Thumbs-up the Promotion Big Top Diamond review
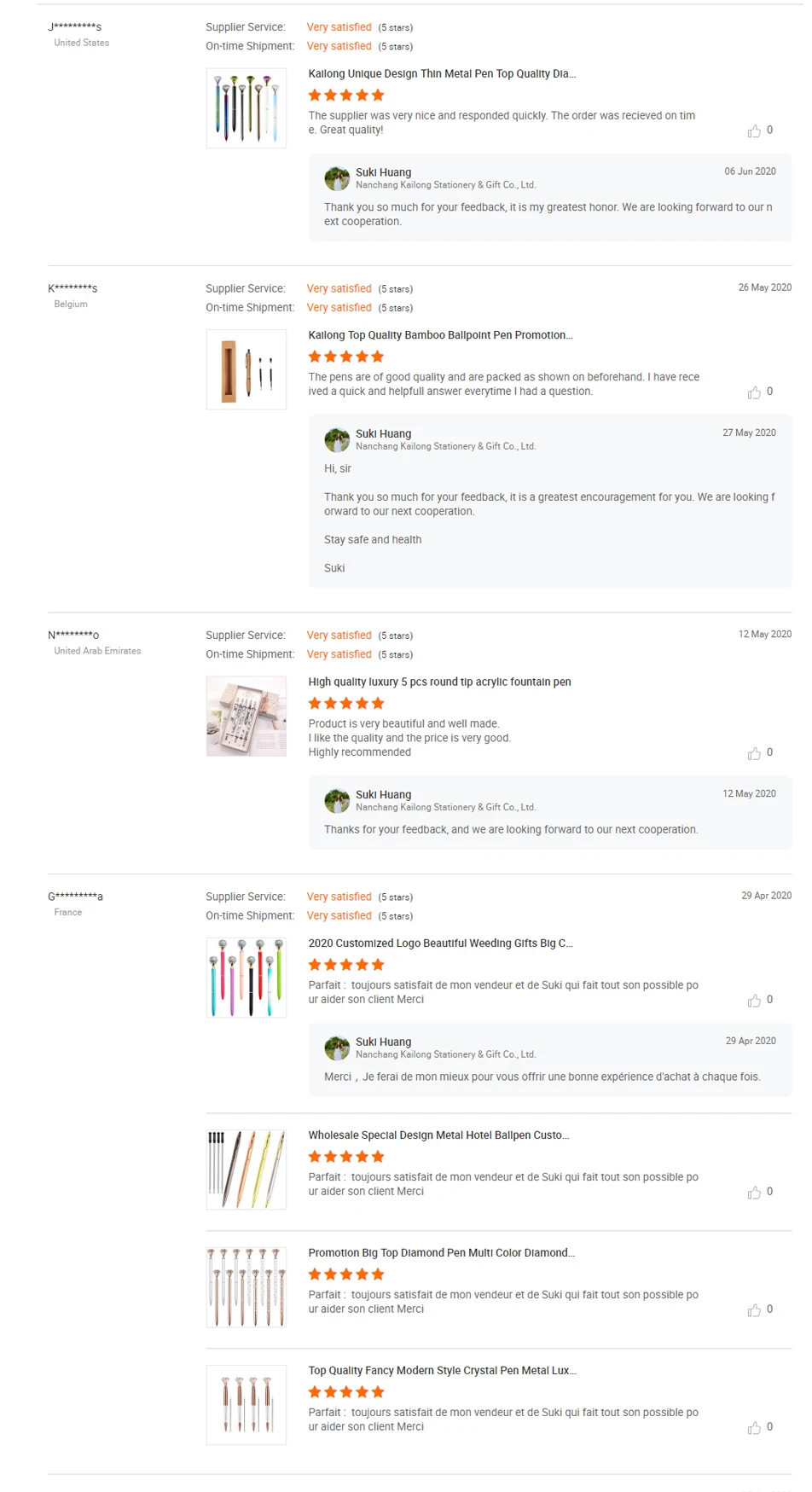 point(754,1310)
